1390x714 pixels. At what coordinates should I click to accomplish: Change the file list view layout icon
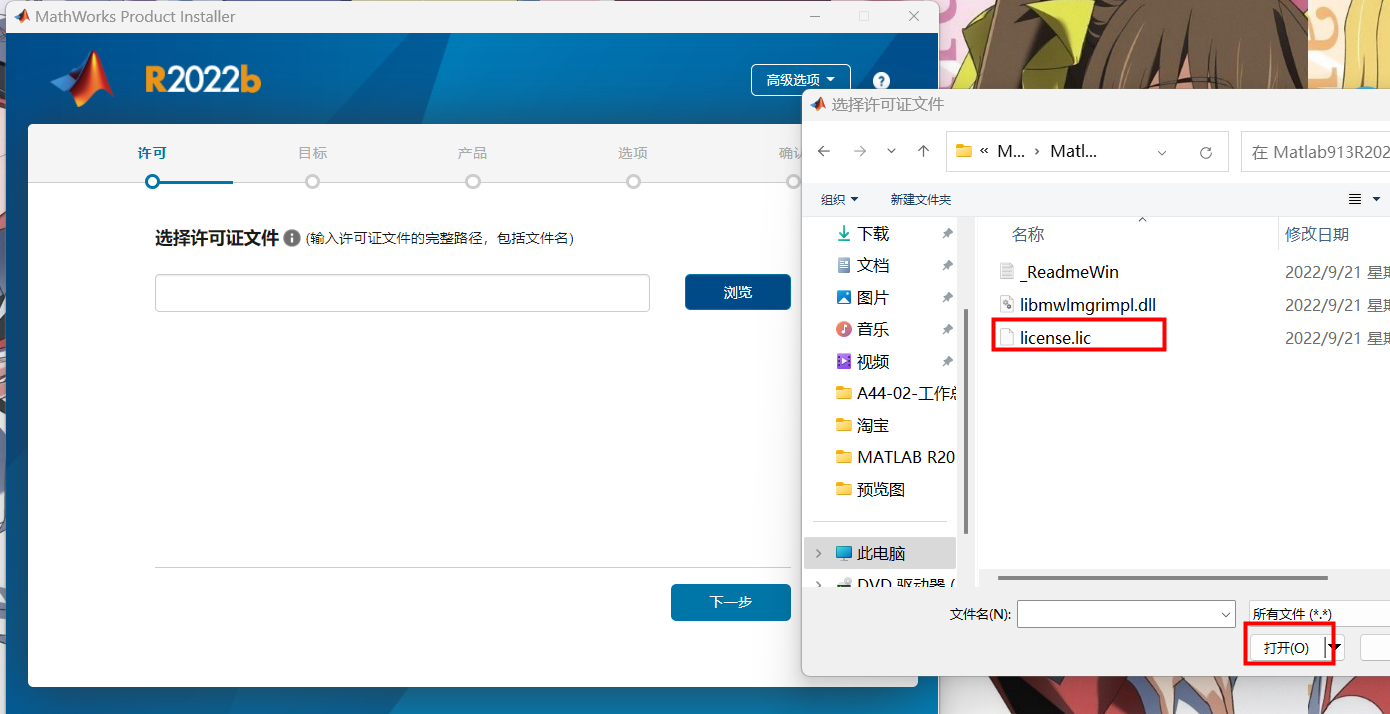(x=1355, y=199)
